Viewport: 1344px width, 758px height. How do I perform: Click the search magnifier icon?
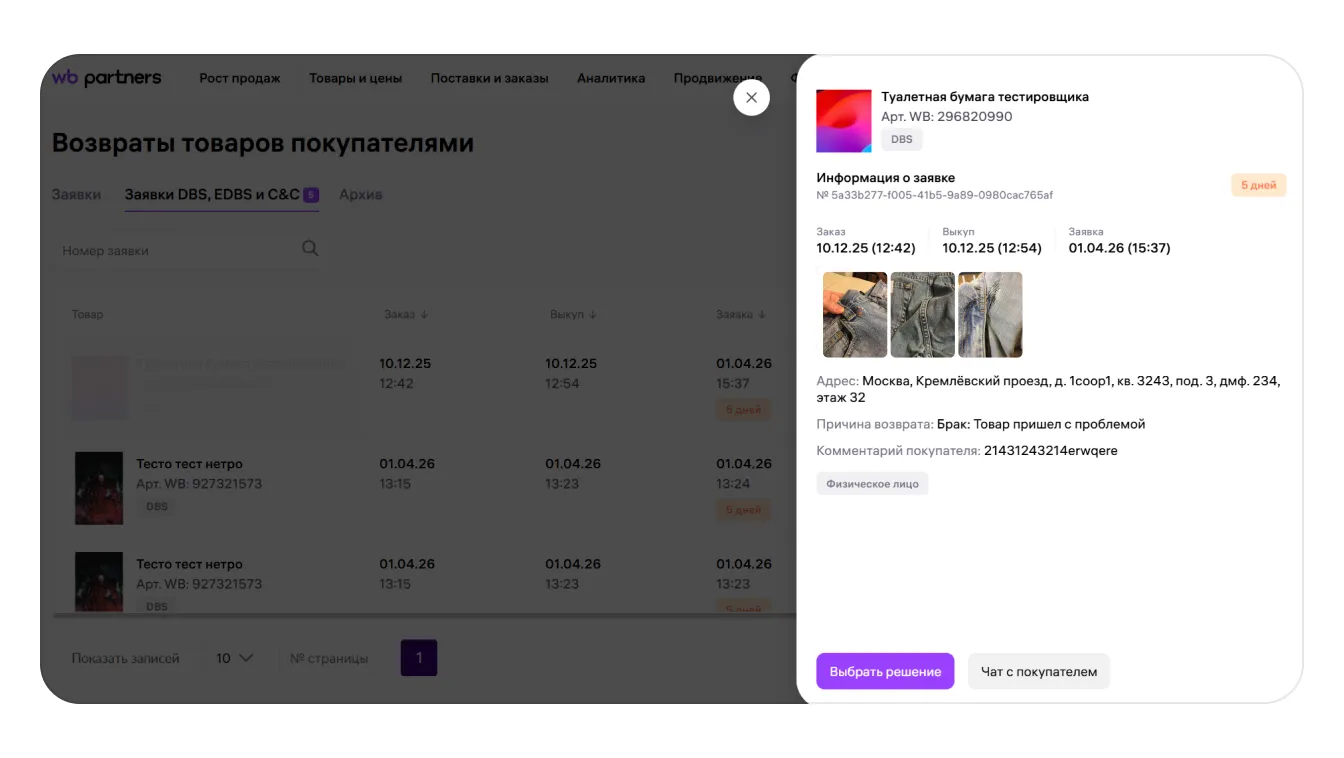(310, 249)
